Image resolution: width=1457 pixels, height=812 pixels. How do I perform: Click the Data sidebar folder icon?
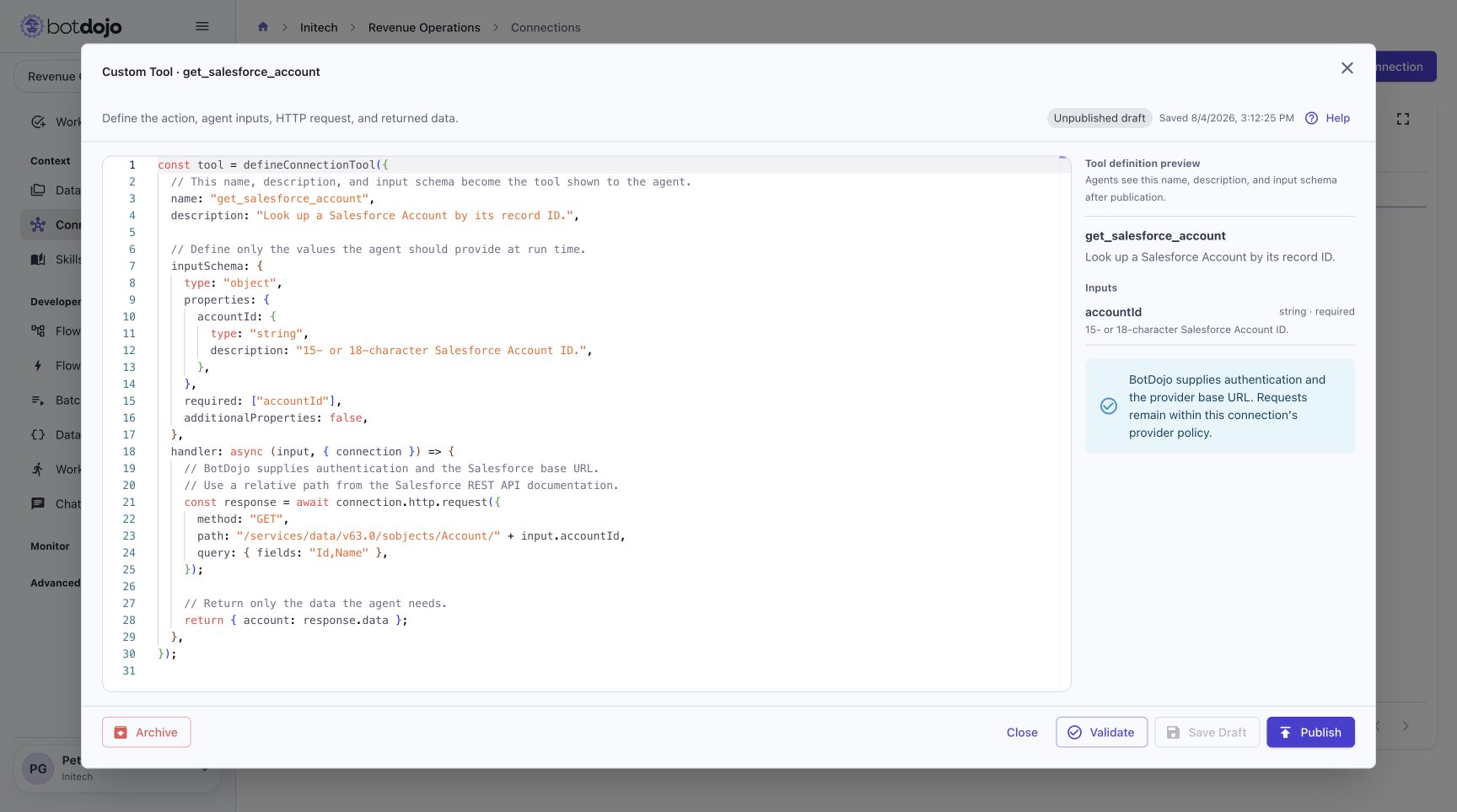[x=38, y=190]
